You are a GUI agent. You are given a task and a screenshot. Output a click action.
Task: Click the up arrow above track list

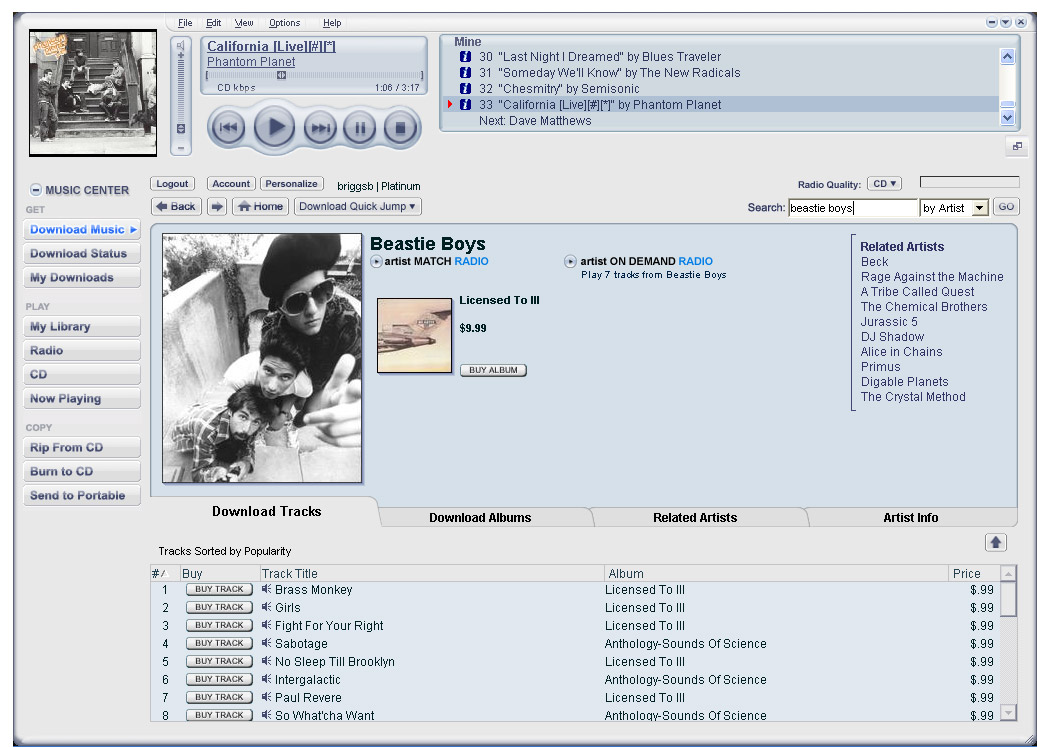996,543
